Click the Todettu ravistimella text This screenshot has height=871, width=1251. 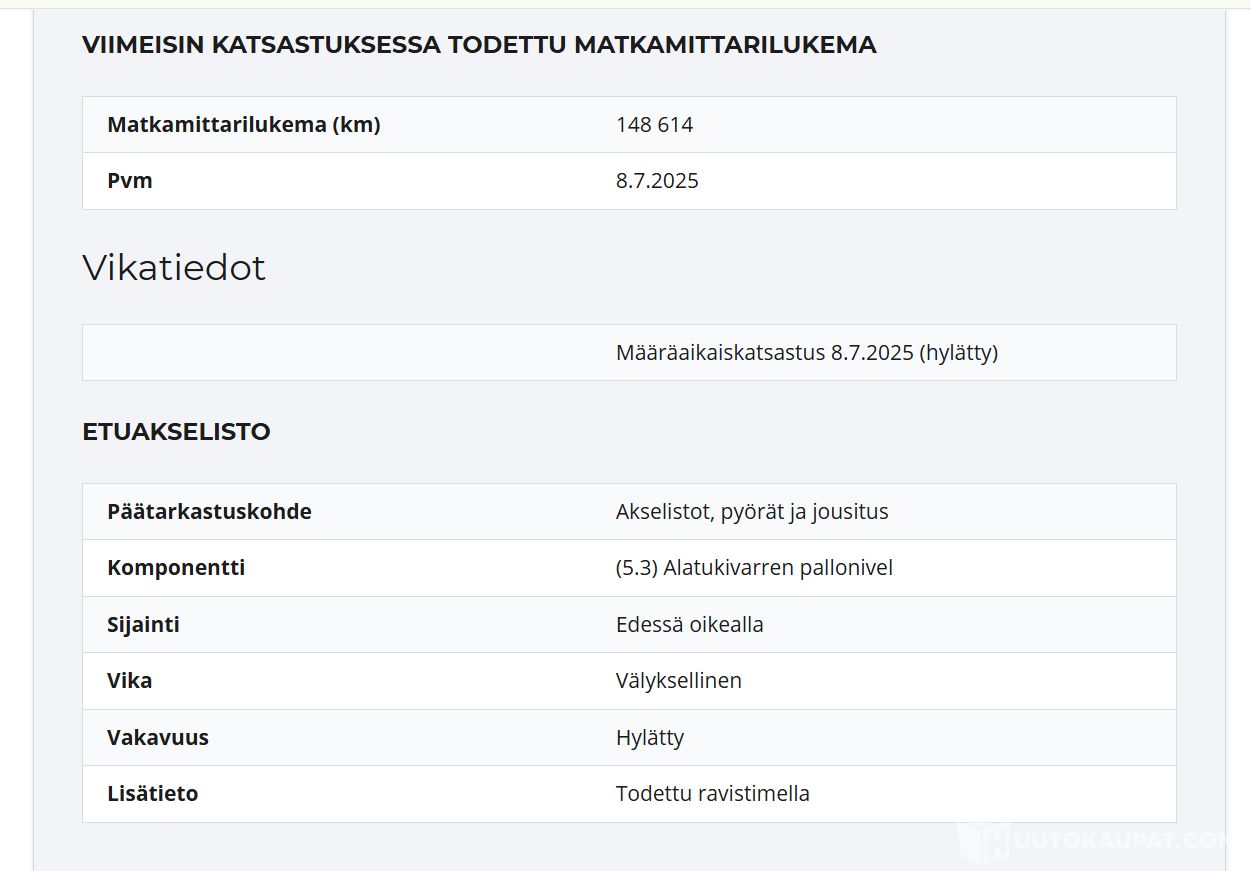pyautogui.click(x=712, y=794)
